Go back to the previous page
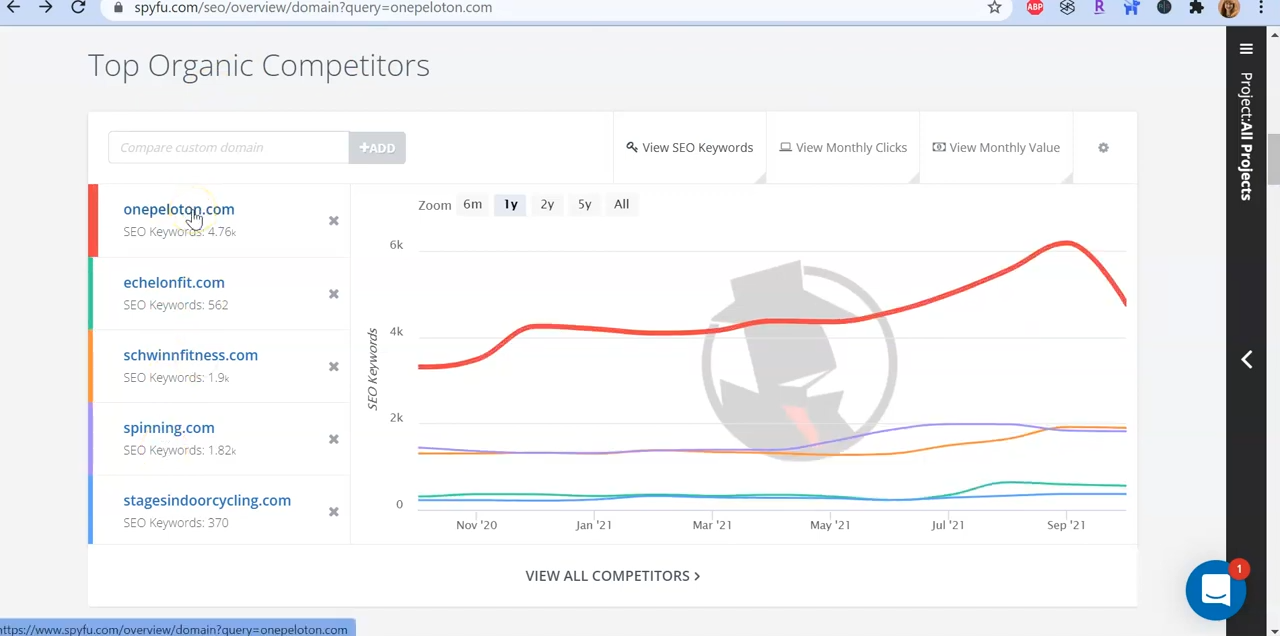1280x636 pixels. pos(14,7)
